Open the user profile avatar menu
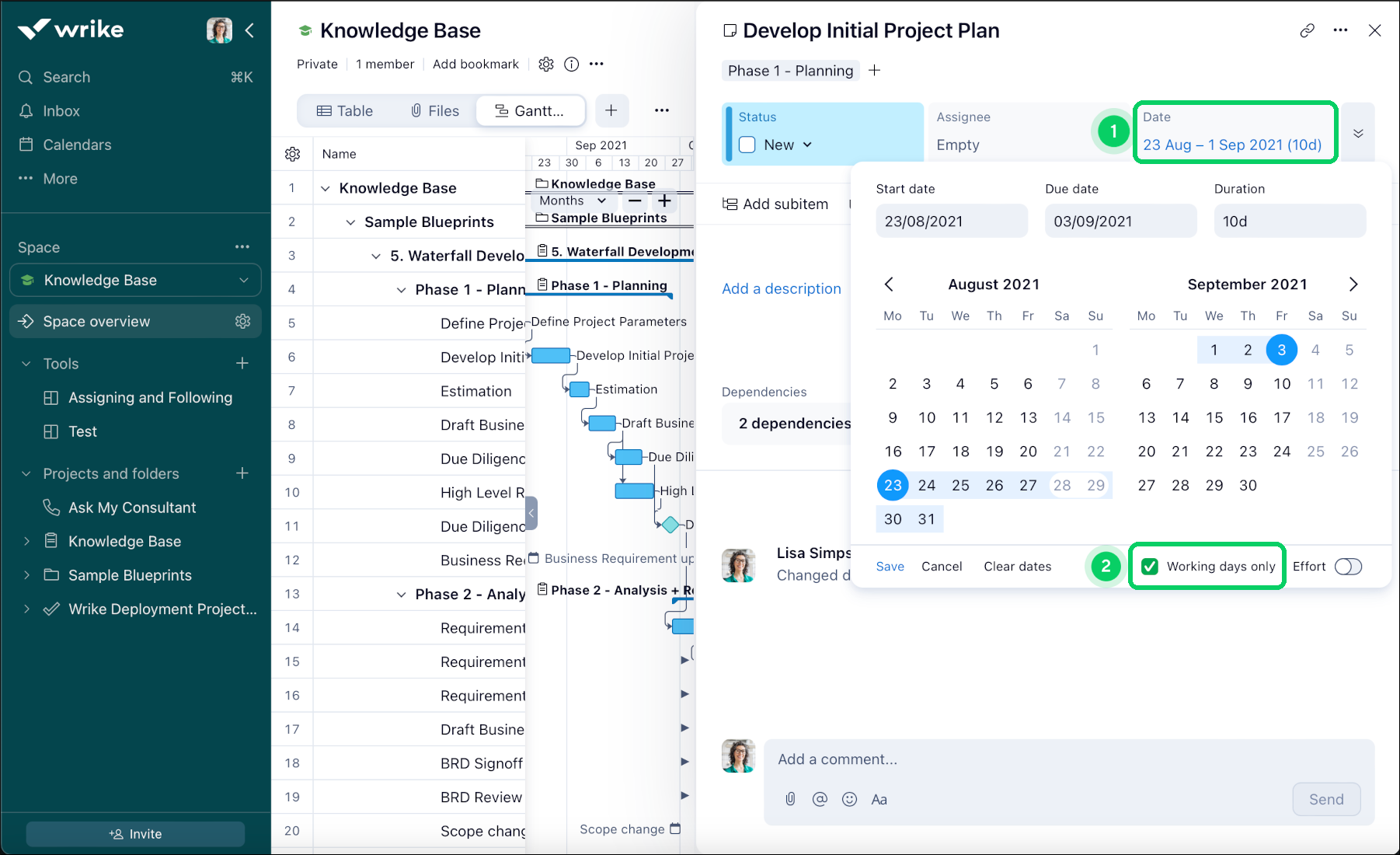This screenshot has width=1400, height=855. 219,30
